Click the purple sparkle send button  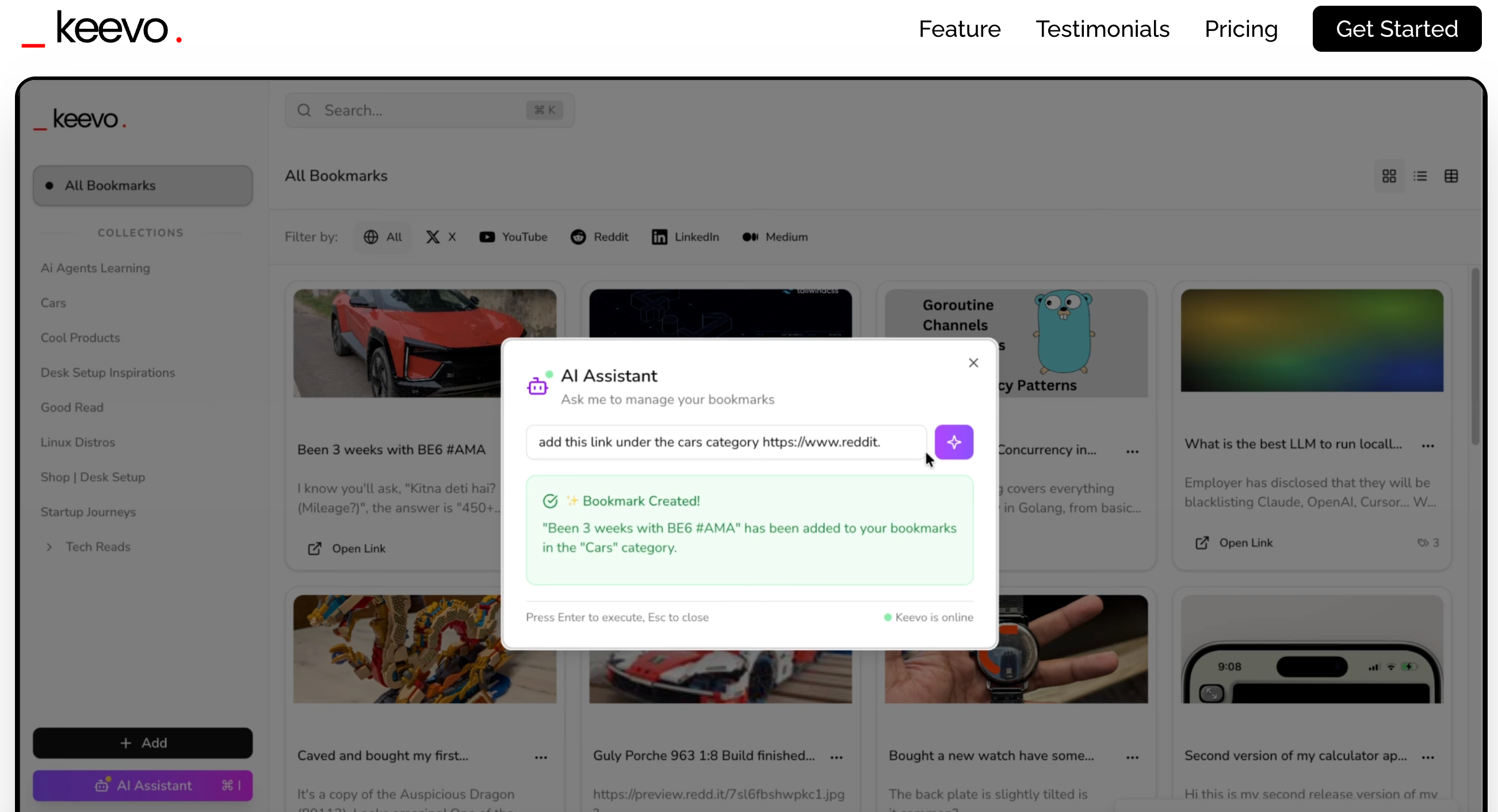[x=954, y=442]
